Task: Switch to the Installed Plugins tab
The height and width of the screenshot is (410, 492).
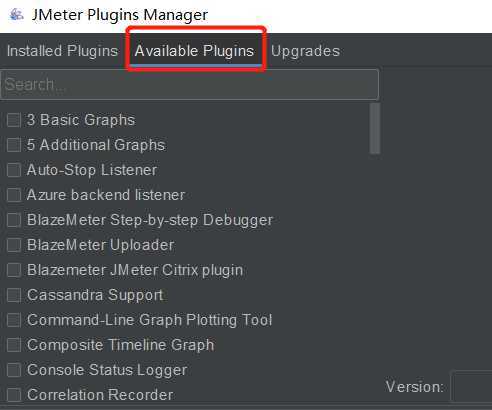Action: (x=62, y=51)
